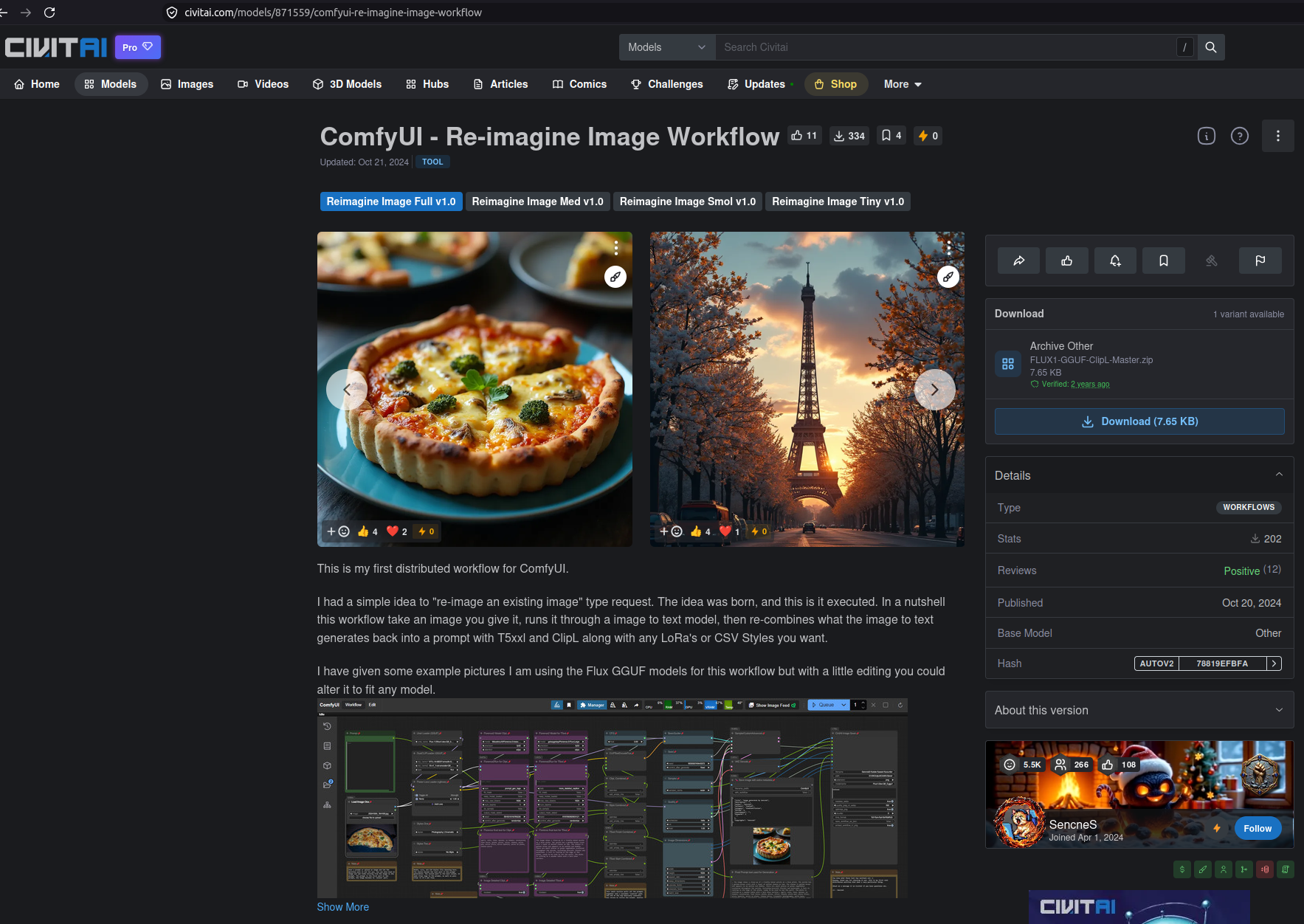This screenshot has width=1304, height=924.
Task: Click the green merge permission icon
Action: tap(1244, 869)
